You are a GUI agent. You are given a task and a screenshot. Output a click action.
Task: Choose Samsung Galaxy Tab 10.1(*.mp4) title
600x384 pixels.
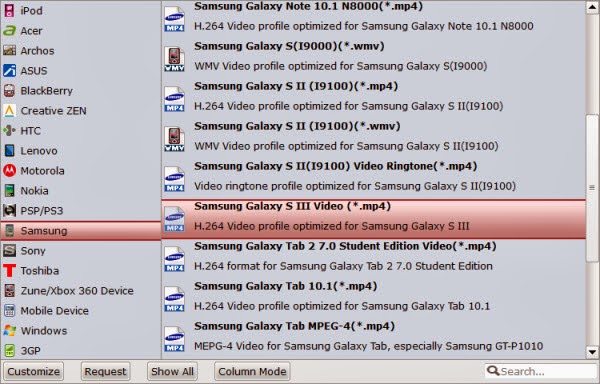pos(286,286)
